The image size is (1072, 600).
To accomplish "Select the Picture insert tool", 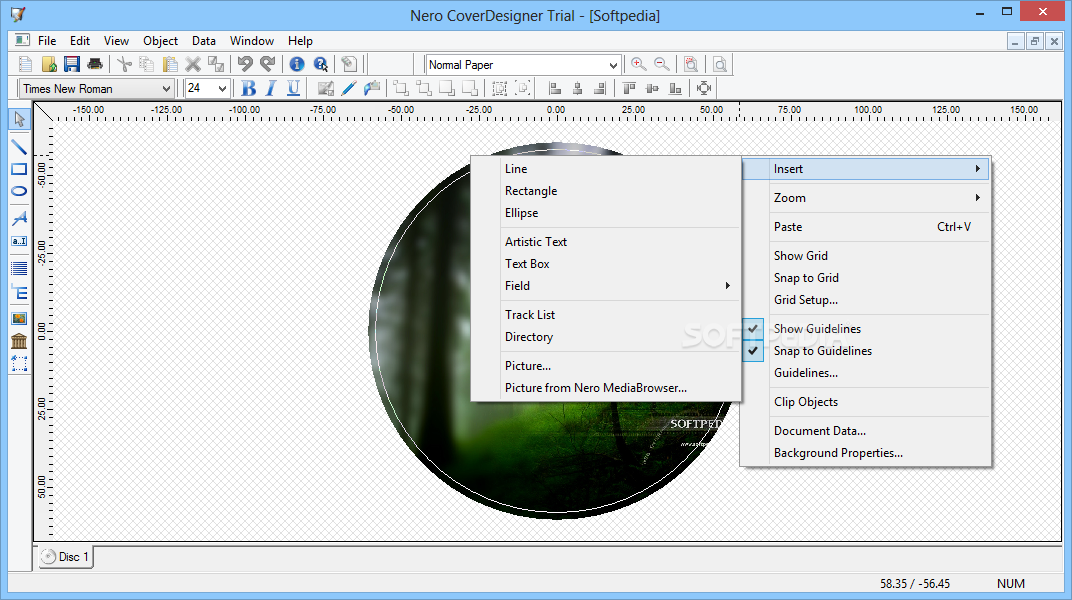I will click(19, 318).
